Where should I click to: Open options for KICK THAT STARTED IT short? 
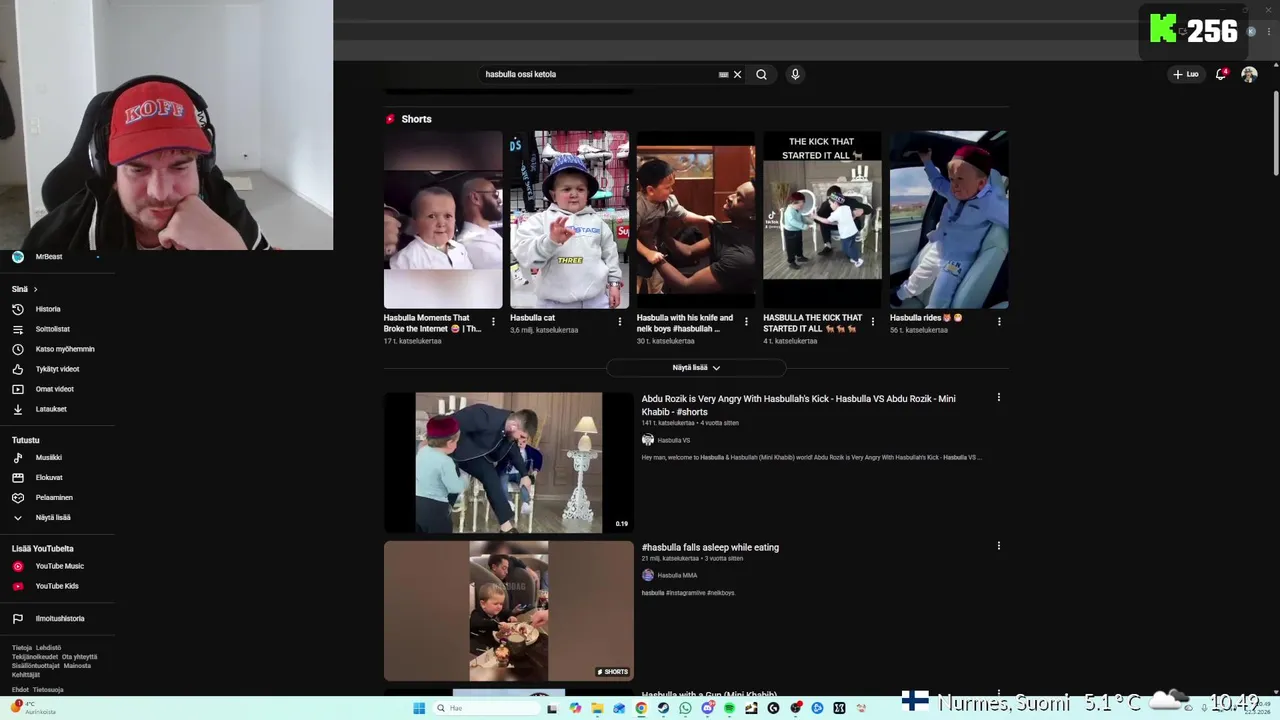(x=873, y=322)
